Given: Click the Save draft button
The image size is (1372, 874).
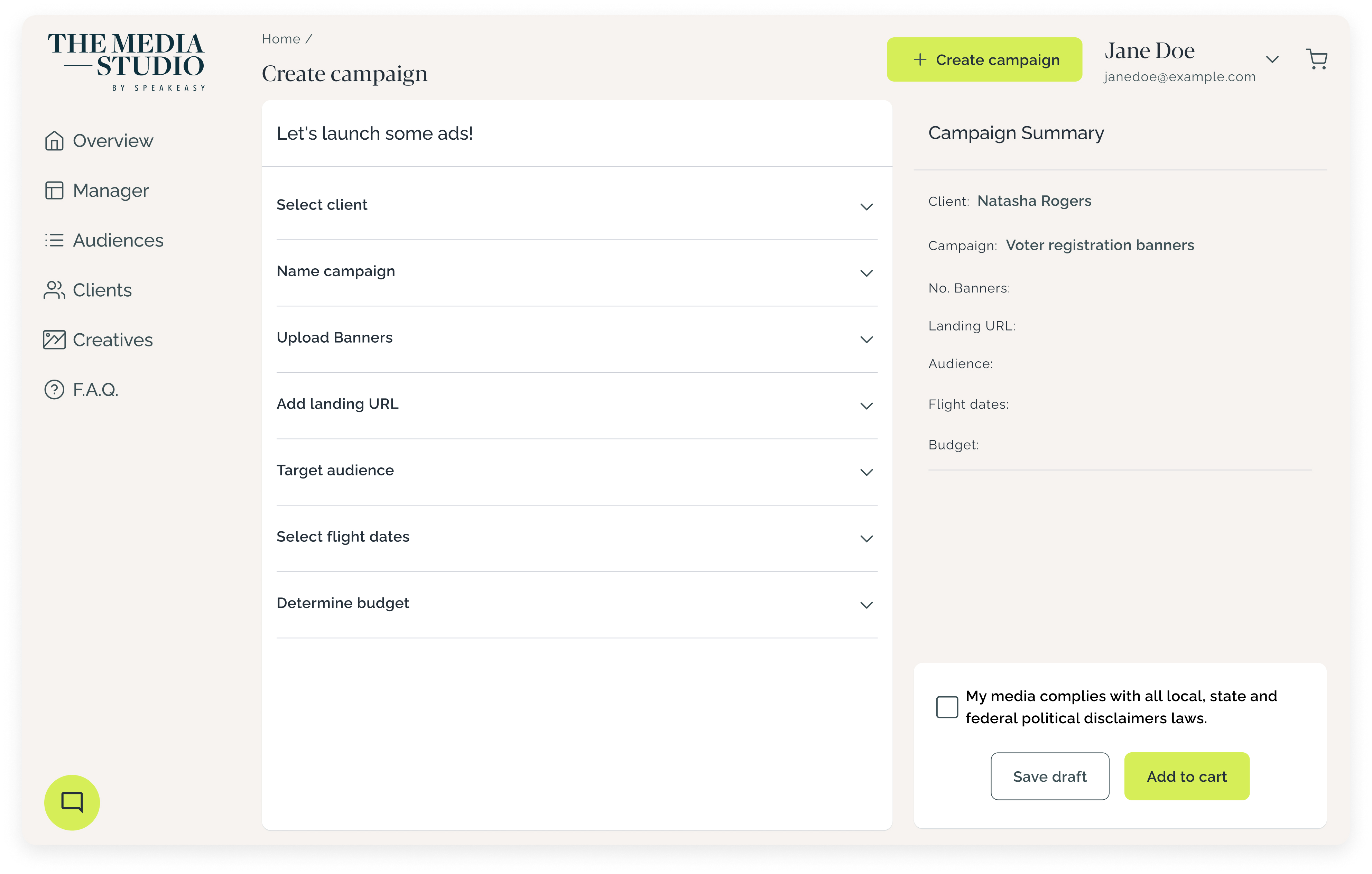Looking at the screenshot, I should tap(1049, 776).
